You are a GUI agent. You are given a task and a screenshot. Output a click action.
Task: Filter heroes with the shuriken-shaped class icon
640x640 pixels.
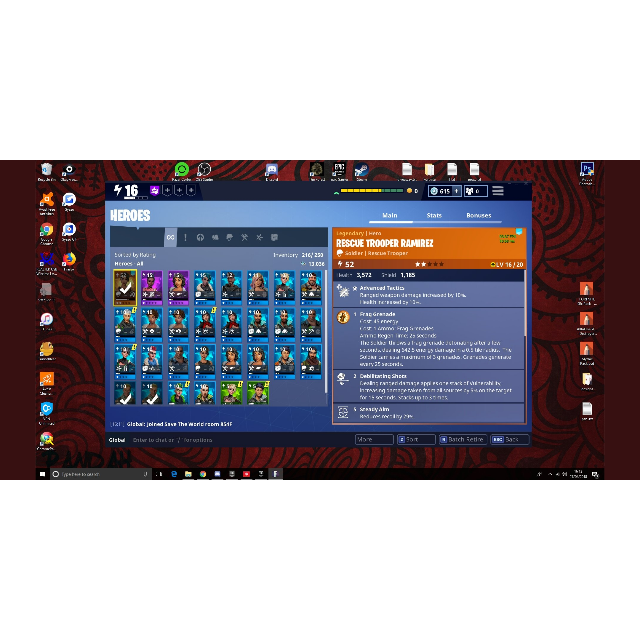[259, 237]
